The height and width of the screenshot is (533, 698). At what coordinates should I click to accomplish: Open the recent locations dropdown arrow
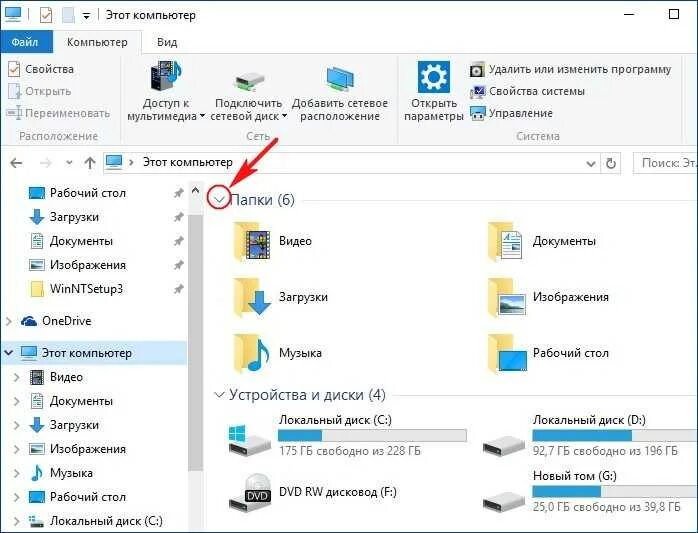(x=69, y=163)
